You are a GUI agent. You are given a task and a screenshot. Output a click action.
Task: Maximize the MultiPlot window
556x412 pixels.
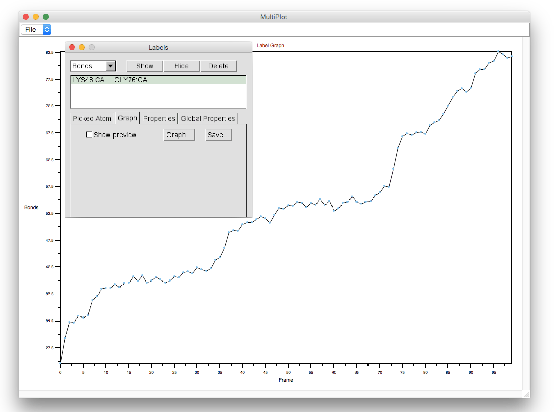46,17
